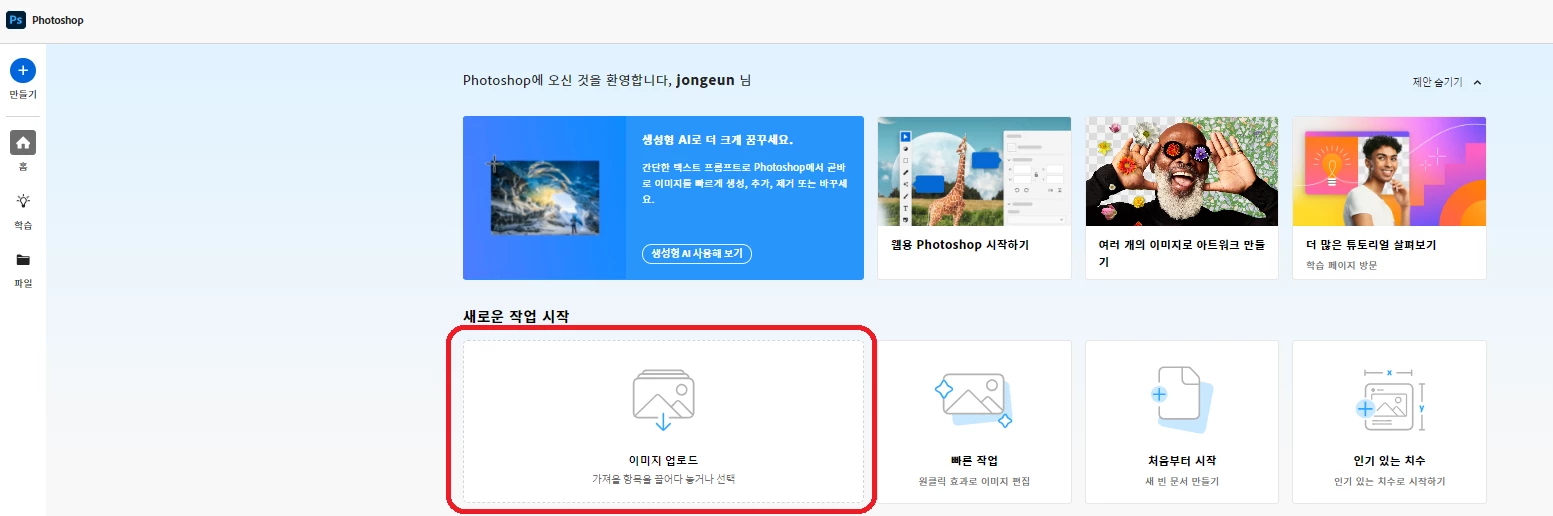The width and height of the screenshot is (1553, 516).
Task: Click the 처음부터 시작 new document icon
Action: [1181, 400]
